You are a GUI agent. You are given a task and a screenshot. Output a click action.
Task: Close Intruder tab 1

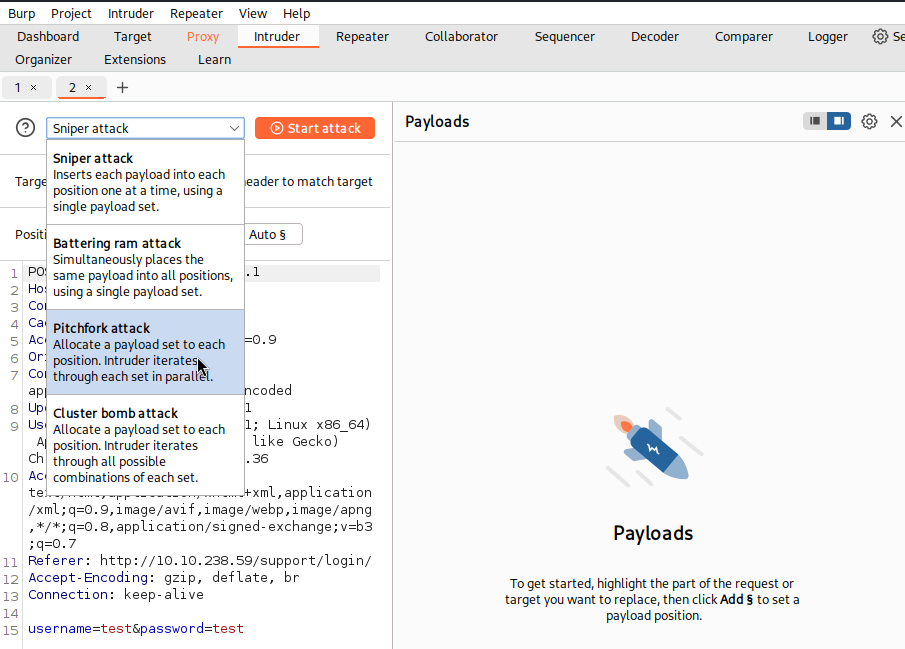(x=33, y=88)
